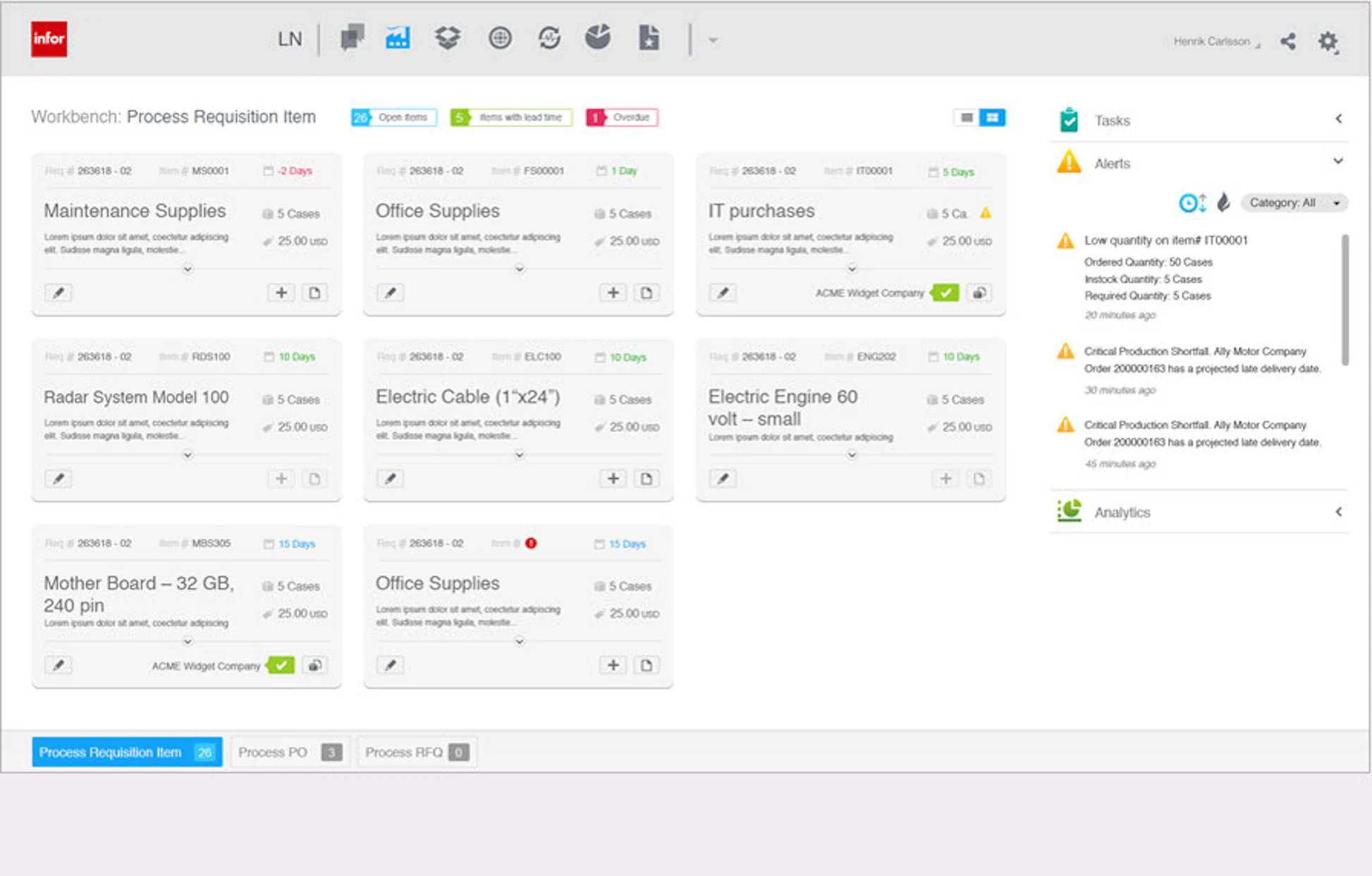
Task: Open the shipping box module icon
Action: coord(448,38)
